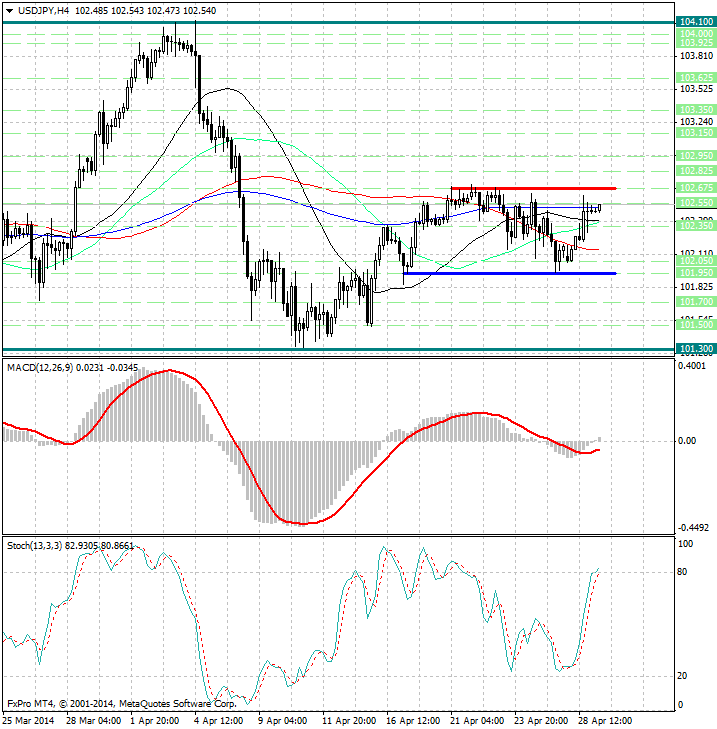Select the 23 Apr 20:00 time label
The width and height of the screenshot is (717, 729).
point(541,721)
